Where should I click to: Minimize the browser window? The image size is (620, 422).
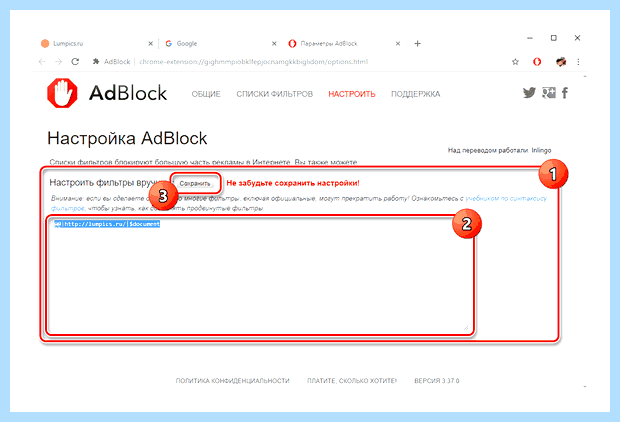pyautogui.click(x=530, y=38)
